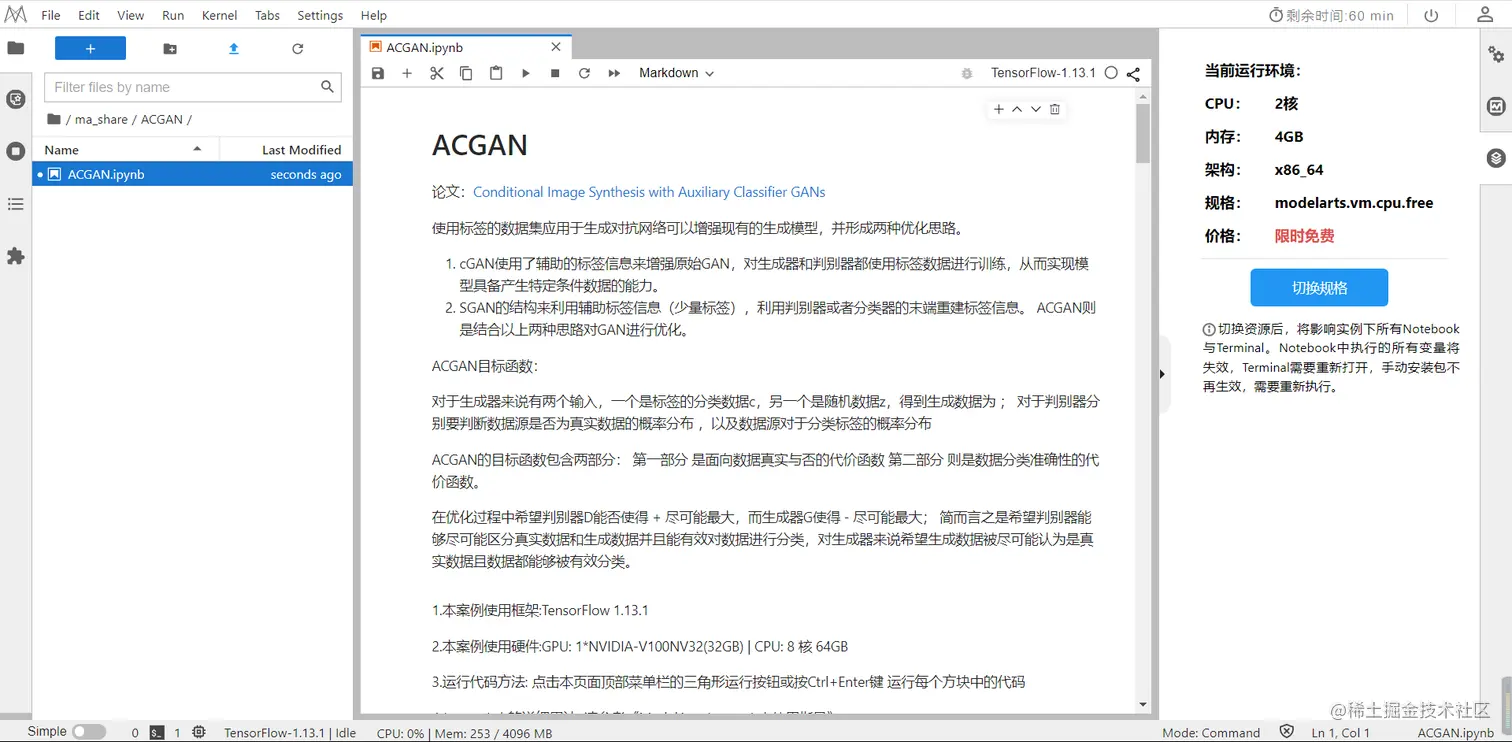Viewport: 1512px width, 742px height.
Task: Click the user account icon
Action: pos(1486,15)
